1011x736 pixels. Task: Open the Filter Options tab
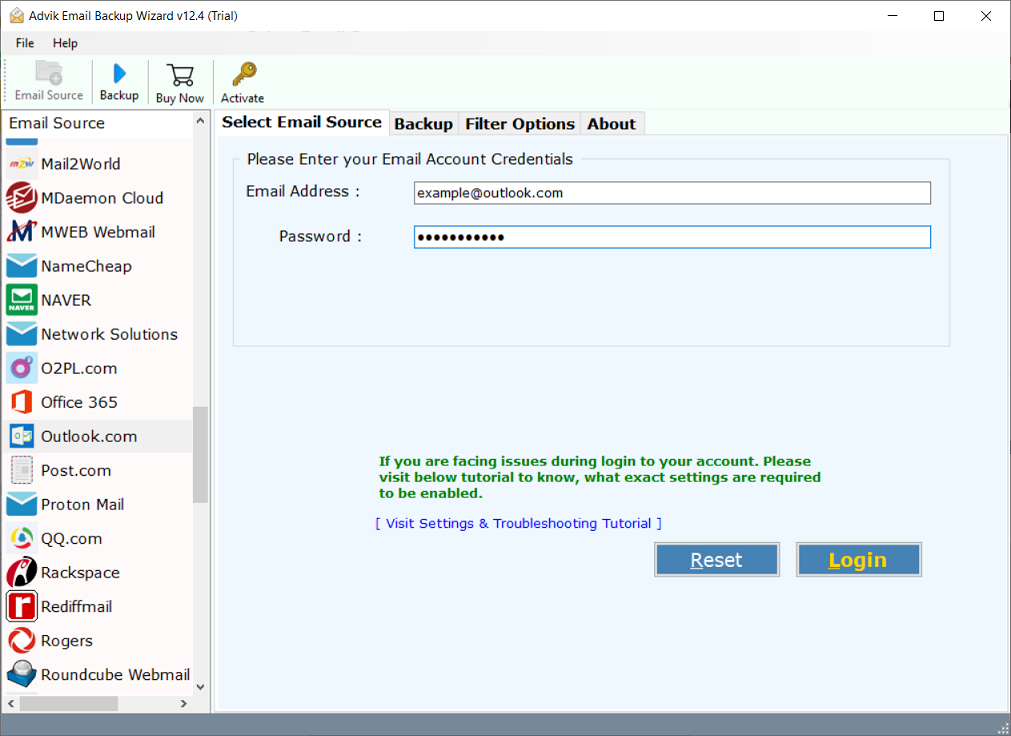(x=520, y=124)
